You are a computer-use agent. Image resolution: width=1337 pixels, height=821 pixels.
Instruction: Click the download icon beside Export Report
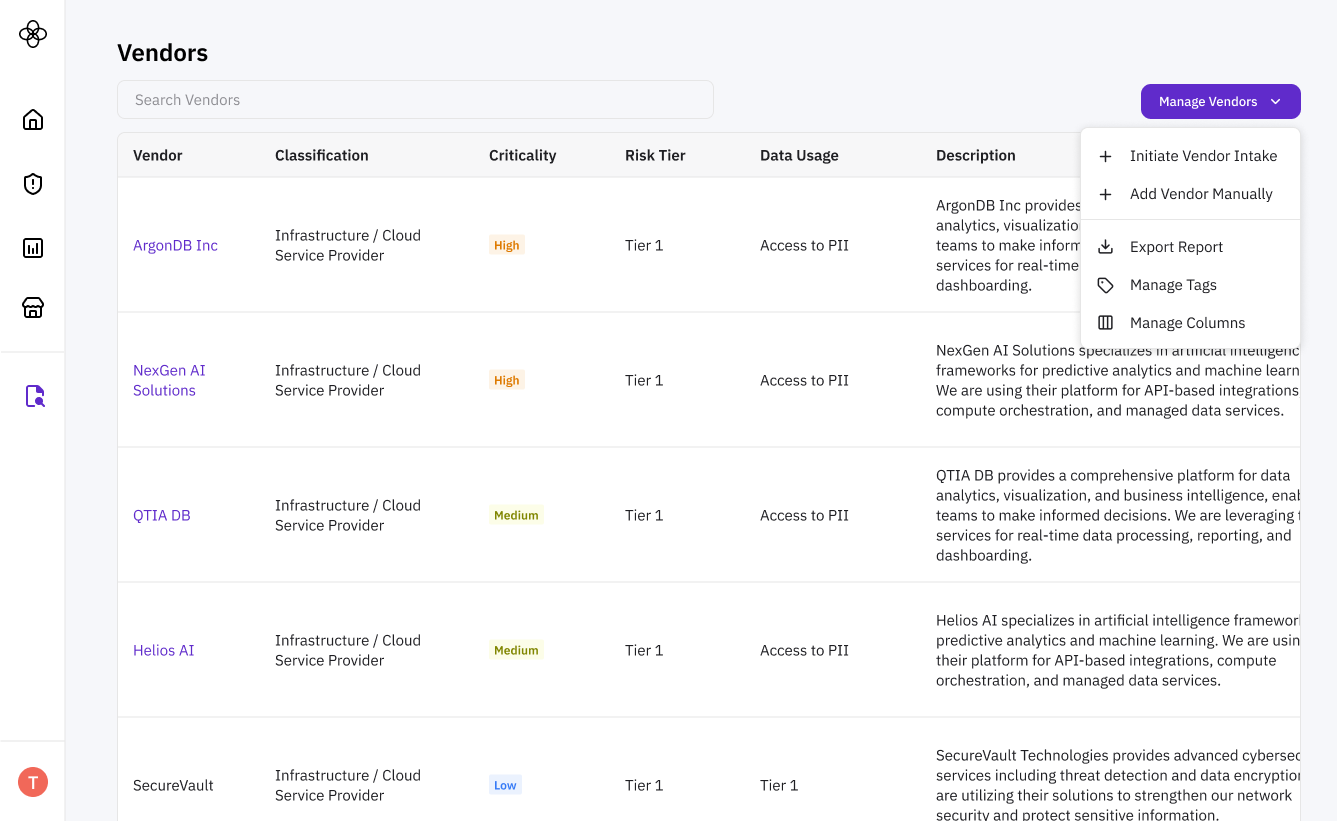pyautogui.click(x=1105, y=247)
